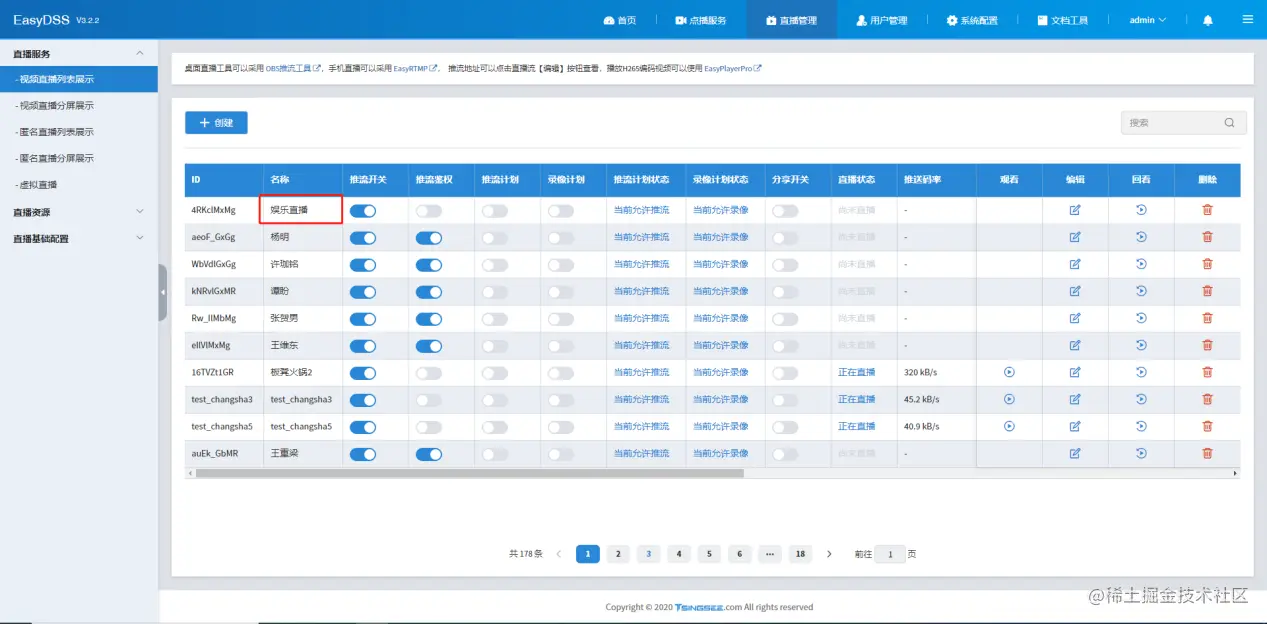Open edit icon for aeoF_GxGg row
This screenshot has width=1267, height=624.
click(1075, 237)
